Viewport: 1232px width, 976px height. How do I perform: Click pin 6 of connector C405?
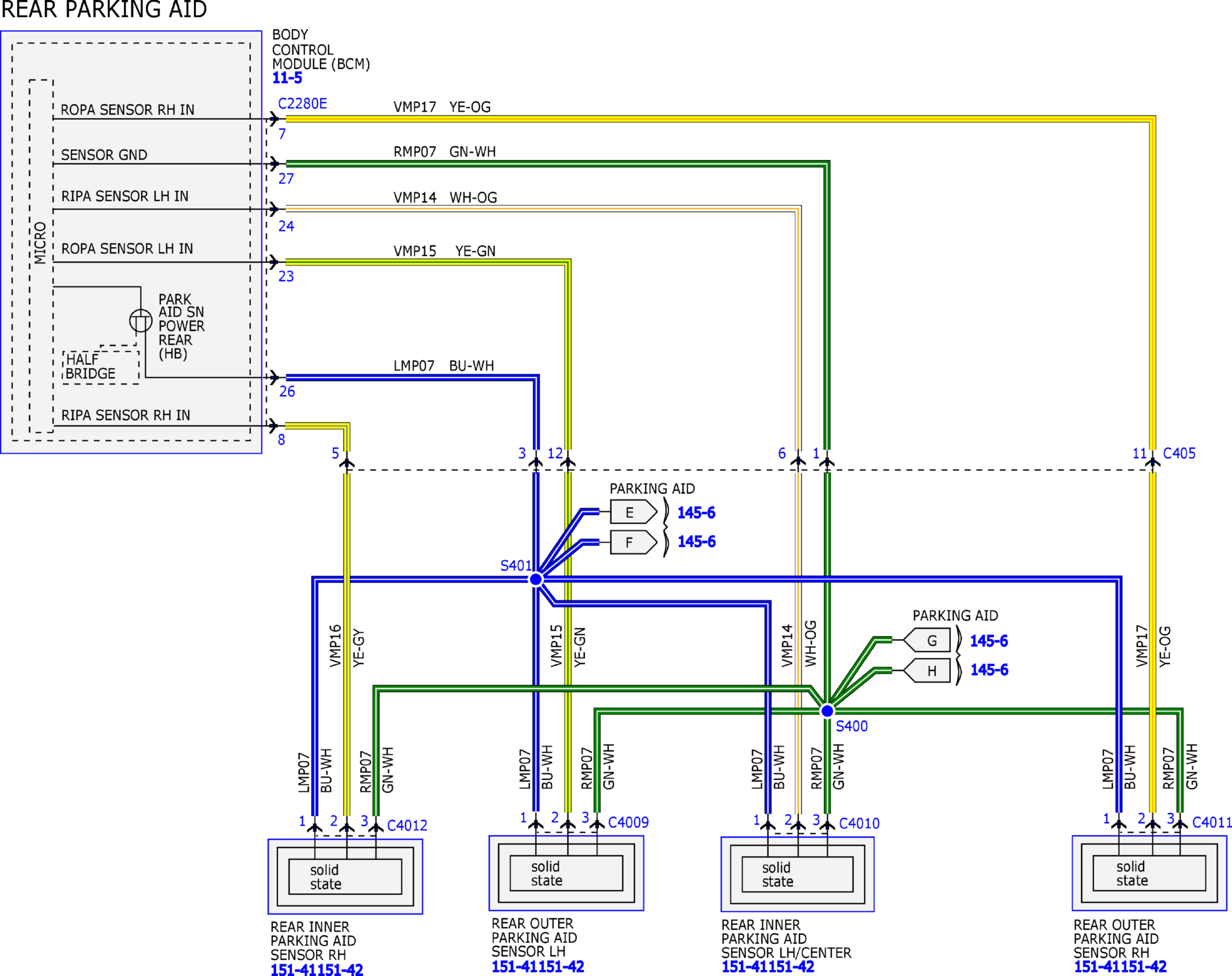(782, 453)
